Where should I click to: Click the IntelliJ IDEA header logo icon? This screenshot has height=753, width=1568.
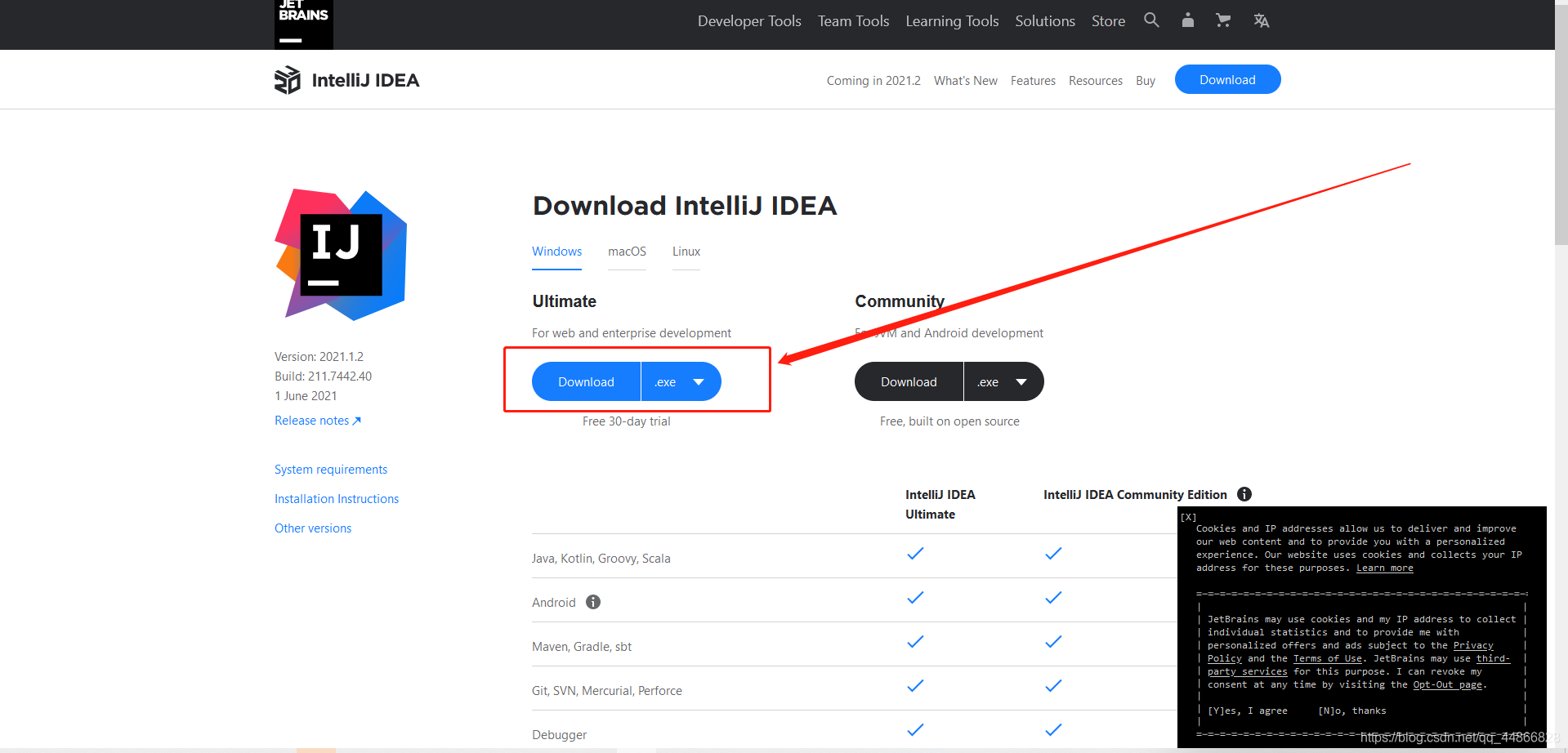(x=288, y=80)
